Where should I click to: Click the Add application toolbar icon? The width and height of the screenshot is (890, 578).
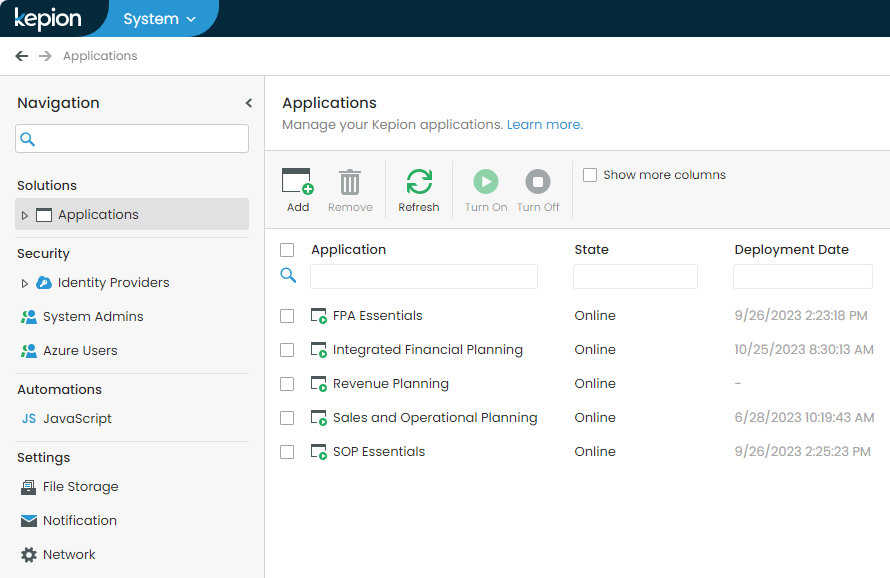tap(298, 182)
